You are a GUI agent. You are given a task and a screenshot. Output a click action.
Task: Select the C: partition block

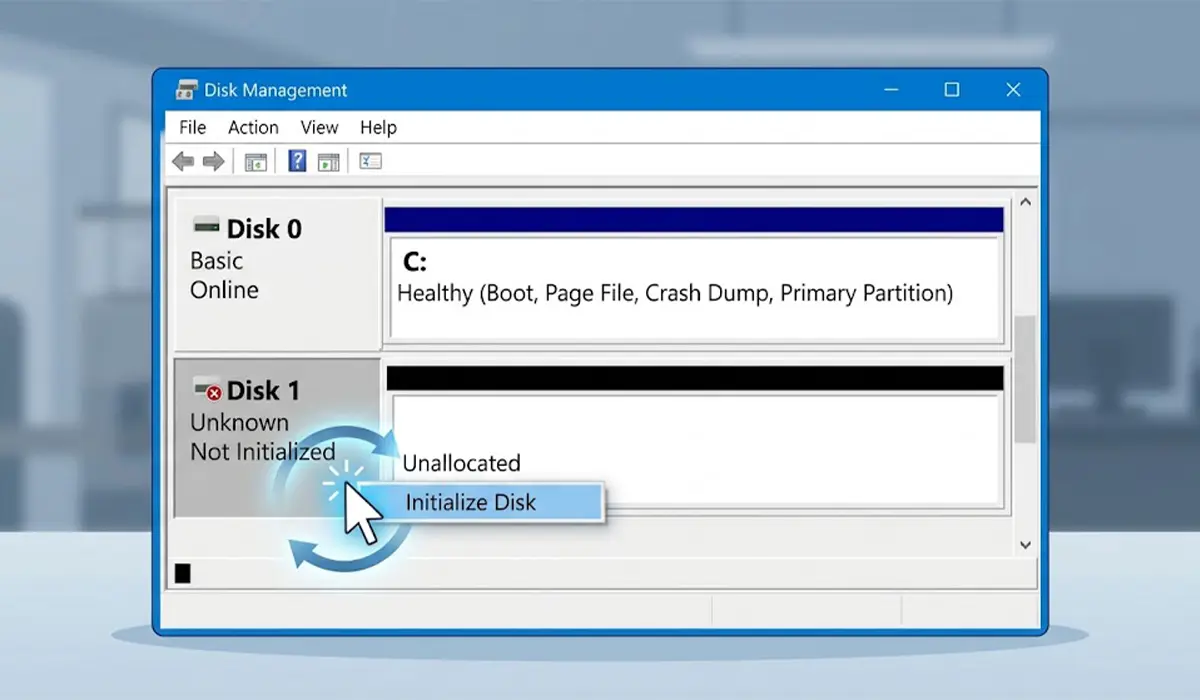pyautogui.click(x=694, y=288)
